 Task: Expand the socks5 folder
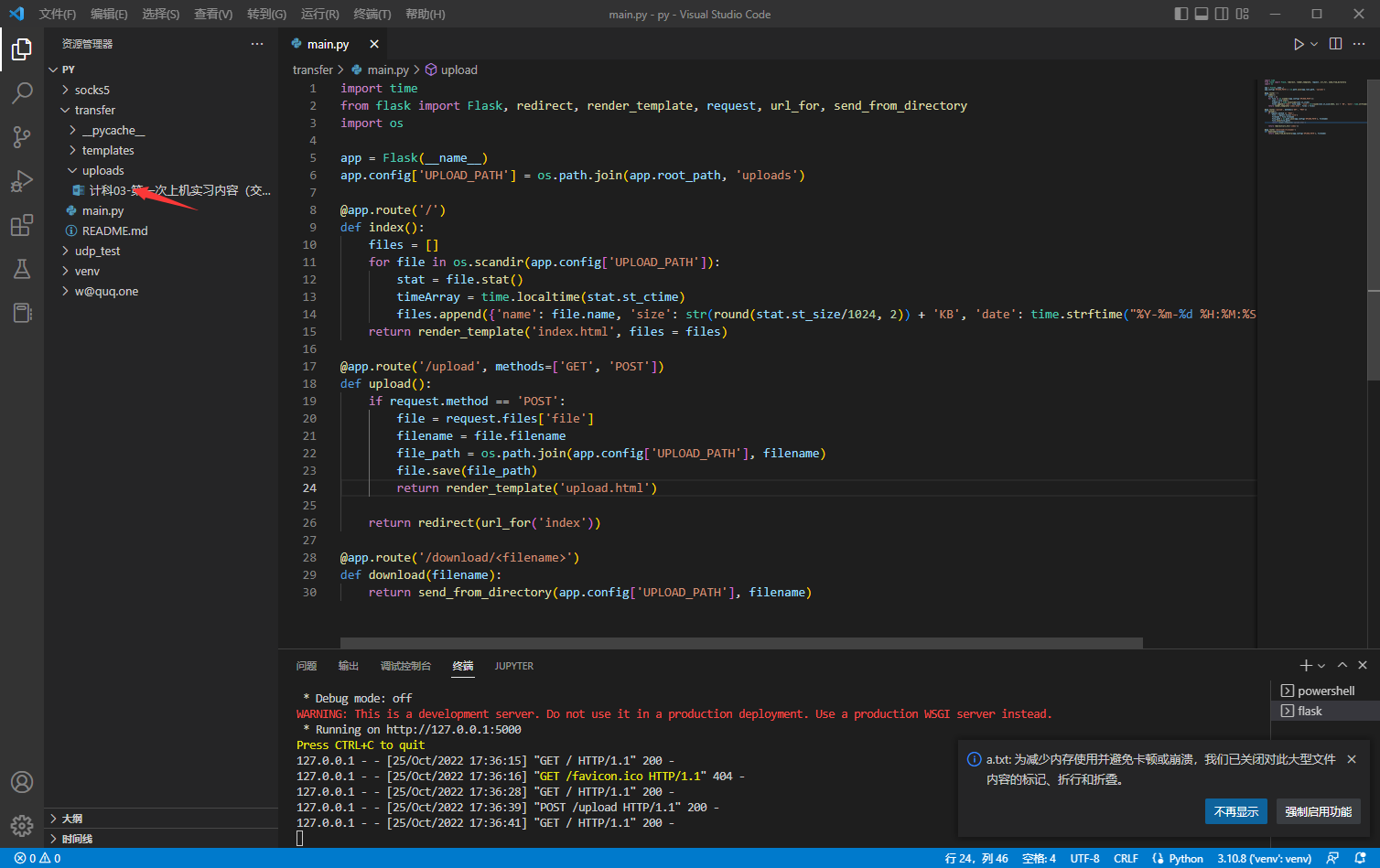point(92,90)
